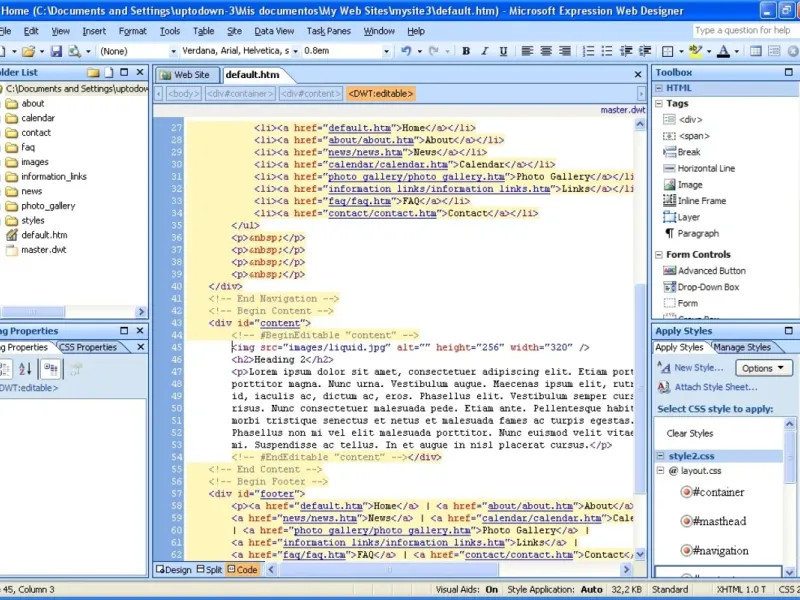800x600 pixels.
Task: Collapse the HTML section in Toolbox
Action: (x=659, y=88)
